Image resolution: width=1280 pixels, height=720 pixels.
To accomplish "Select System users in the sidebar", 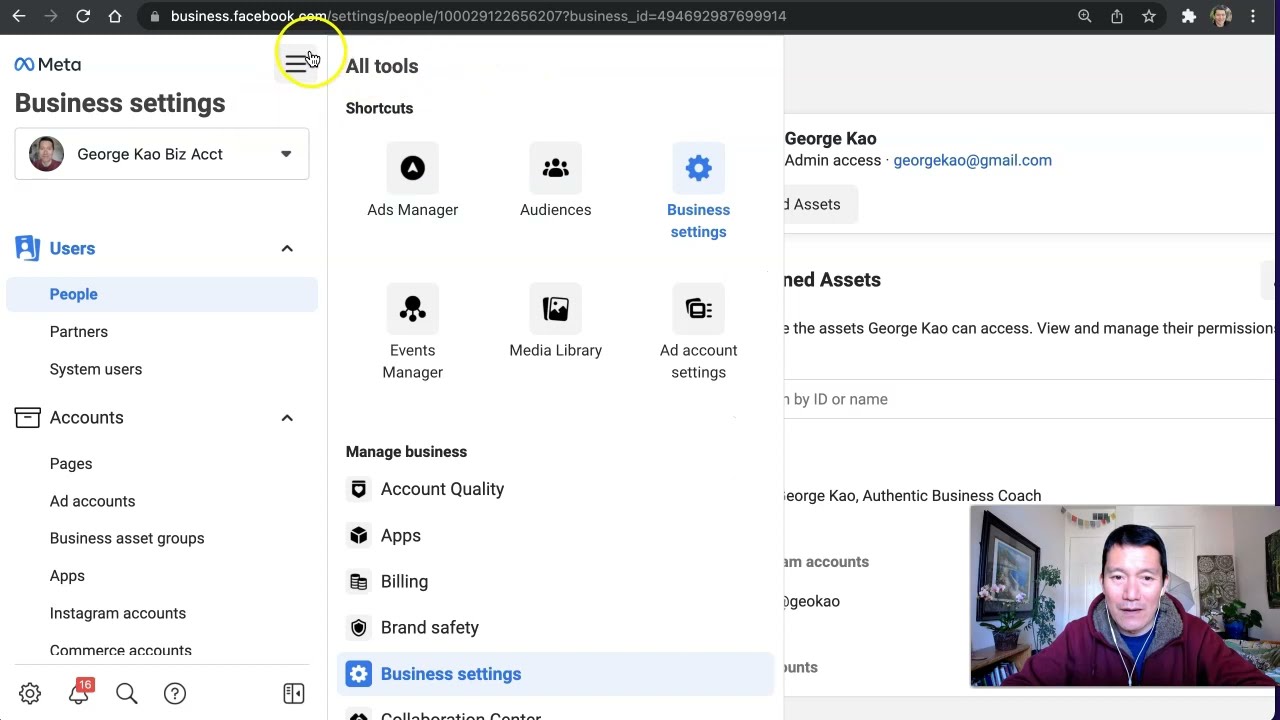I will coord(96,369).
